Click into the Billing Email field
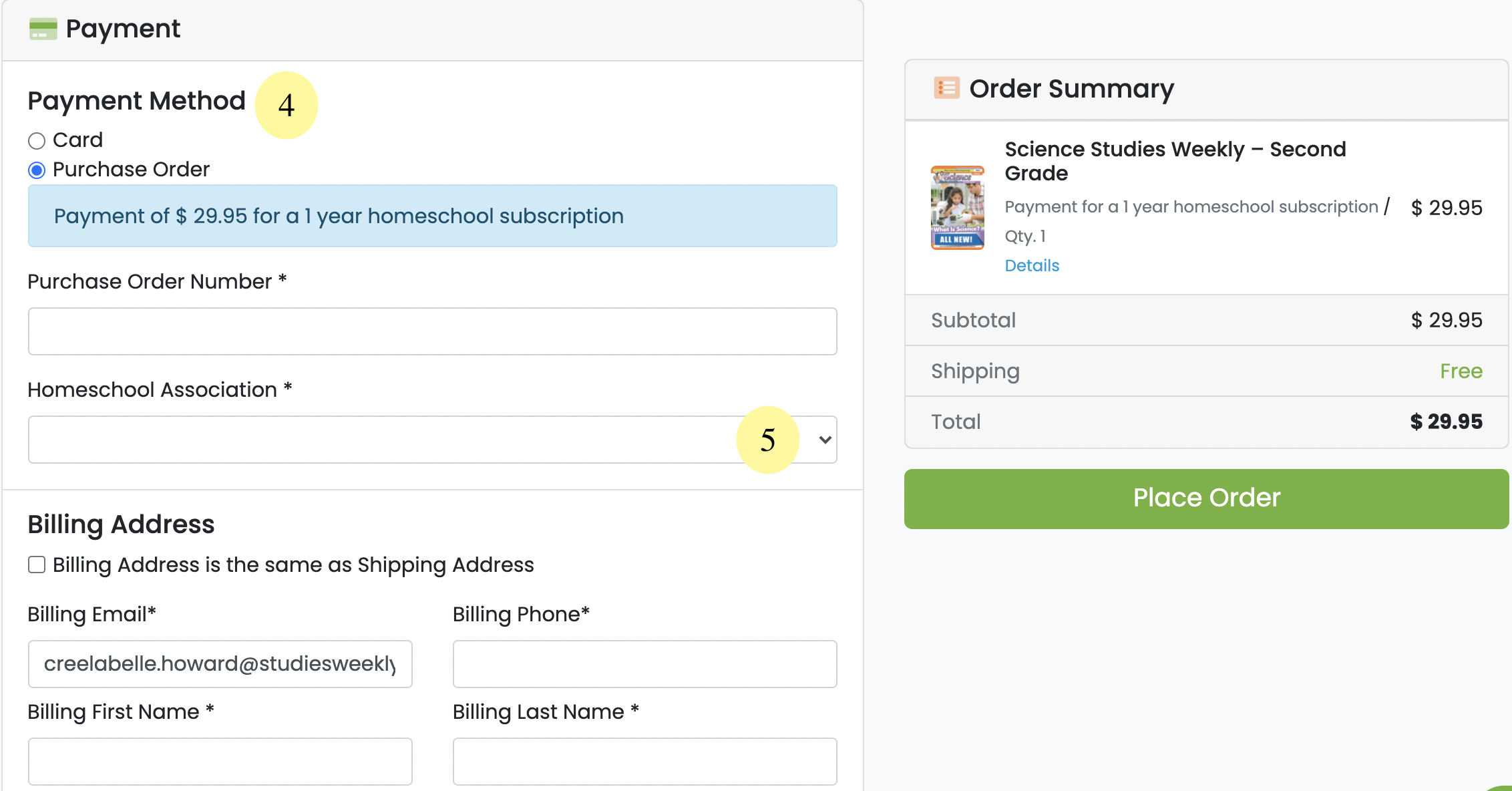The height and width of the screenshot is (791, 1512). (x=220, y=664)
